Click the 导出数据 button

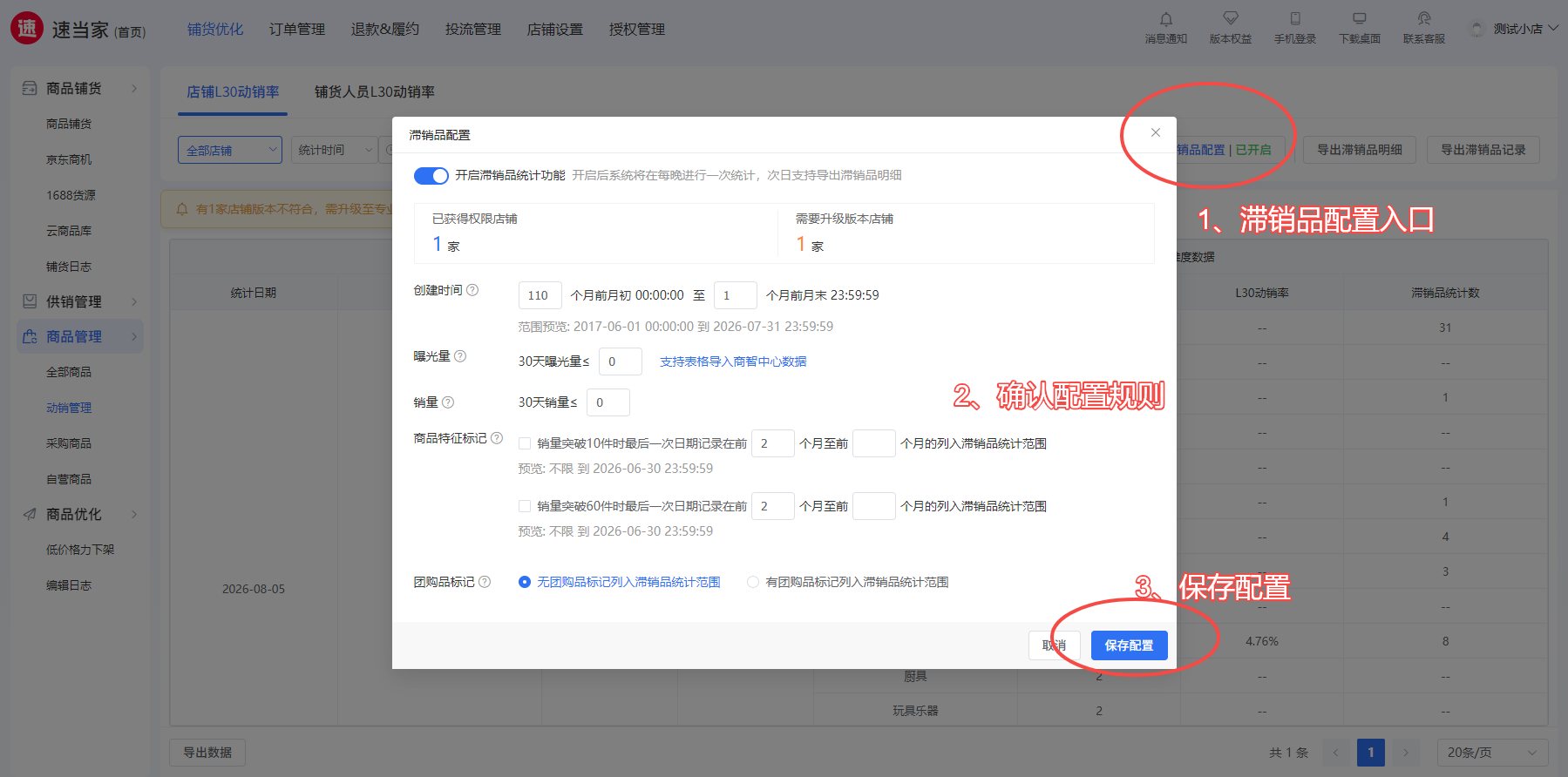pos(207,753)
